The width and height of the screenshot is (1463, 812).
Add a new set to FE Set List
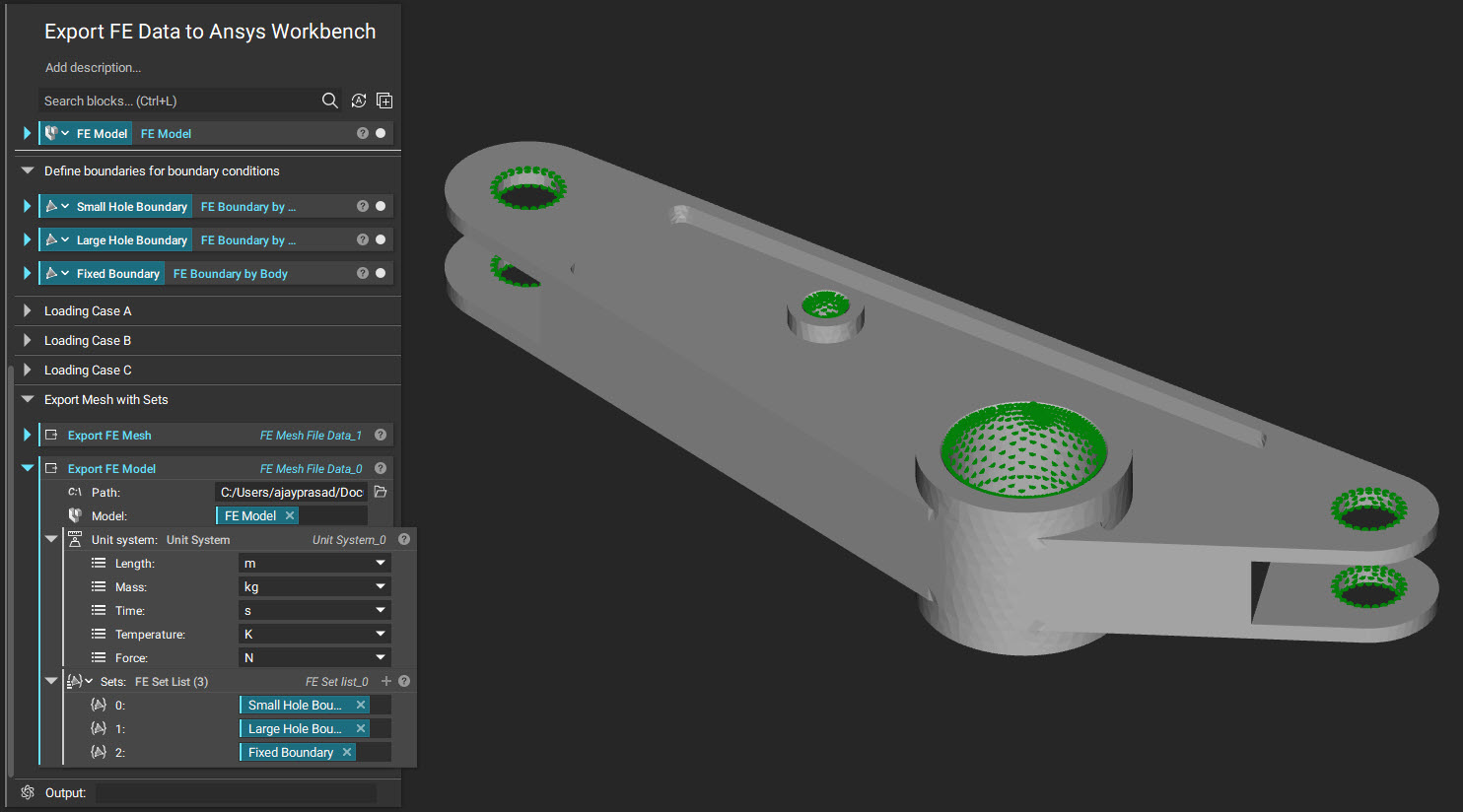(x=386, y=681)
